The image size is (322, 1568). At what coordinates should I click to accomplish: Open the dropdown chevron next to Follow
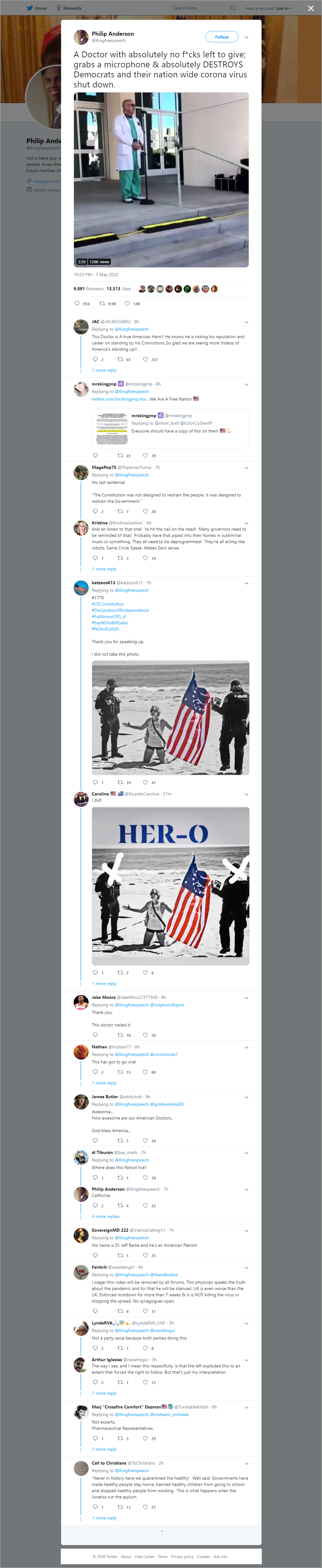(x=246, y=37)
